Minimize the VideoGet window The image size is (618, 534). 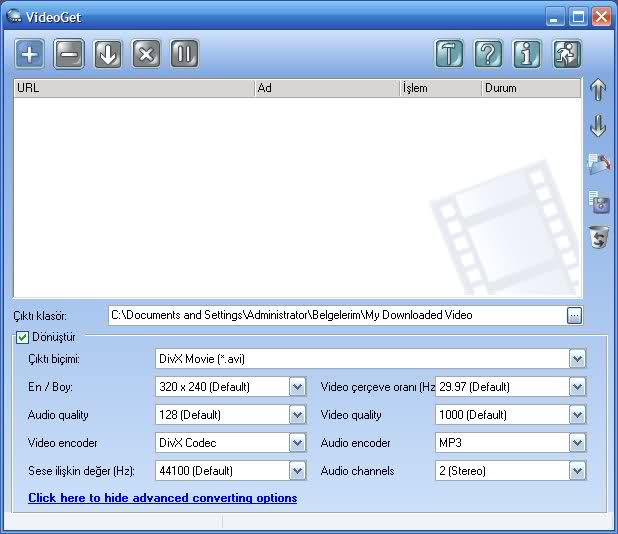(555, 17)
